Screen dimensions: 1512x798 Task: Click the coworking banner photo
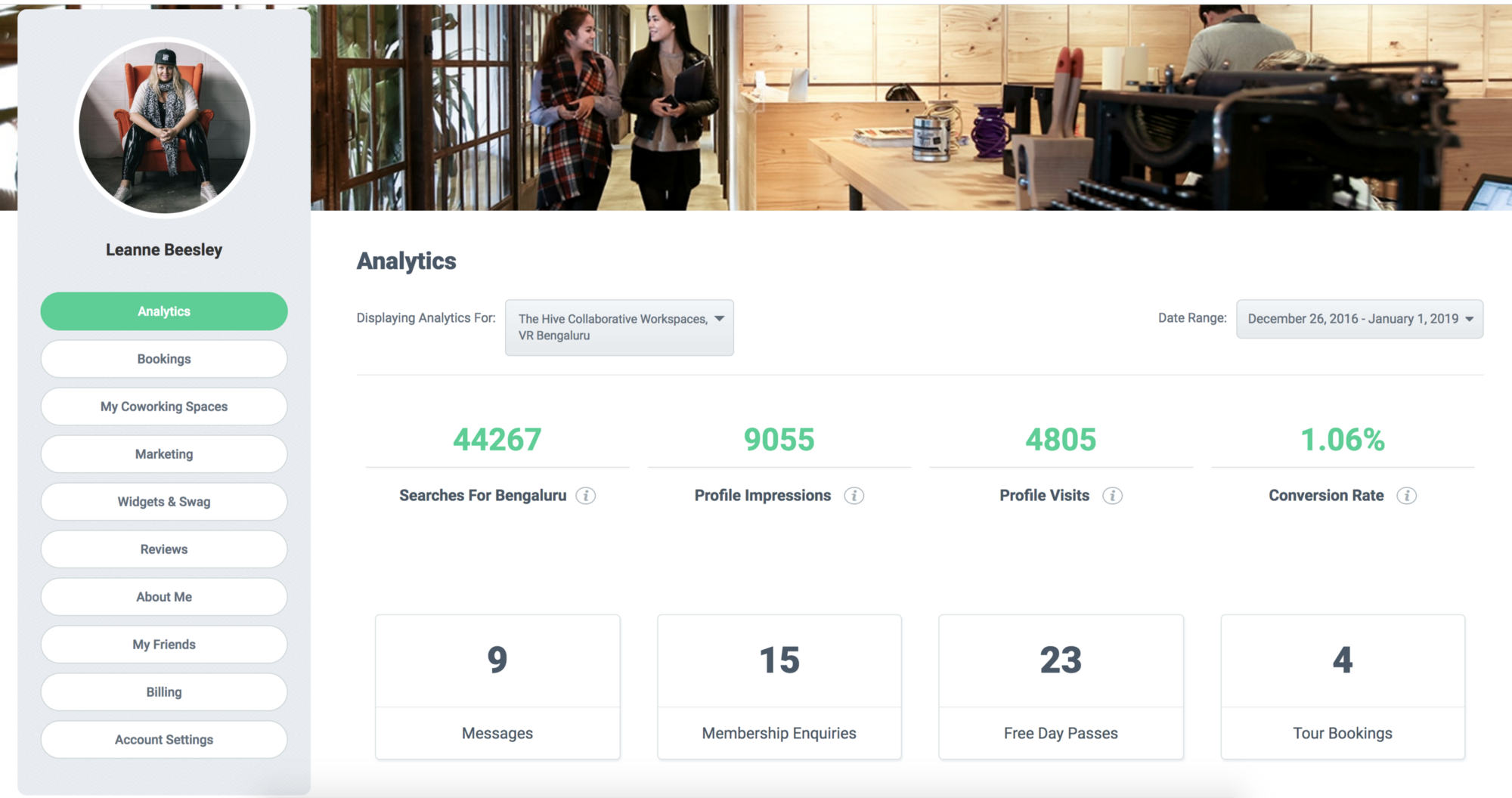[911, 107]
